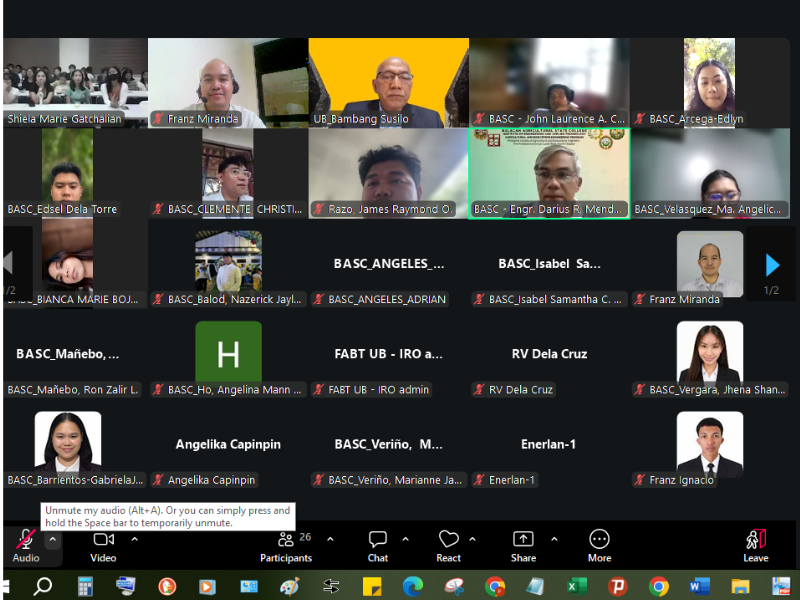
Task: Click Franz Ignacio's profile photo
Action: pos(710,443)
